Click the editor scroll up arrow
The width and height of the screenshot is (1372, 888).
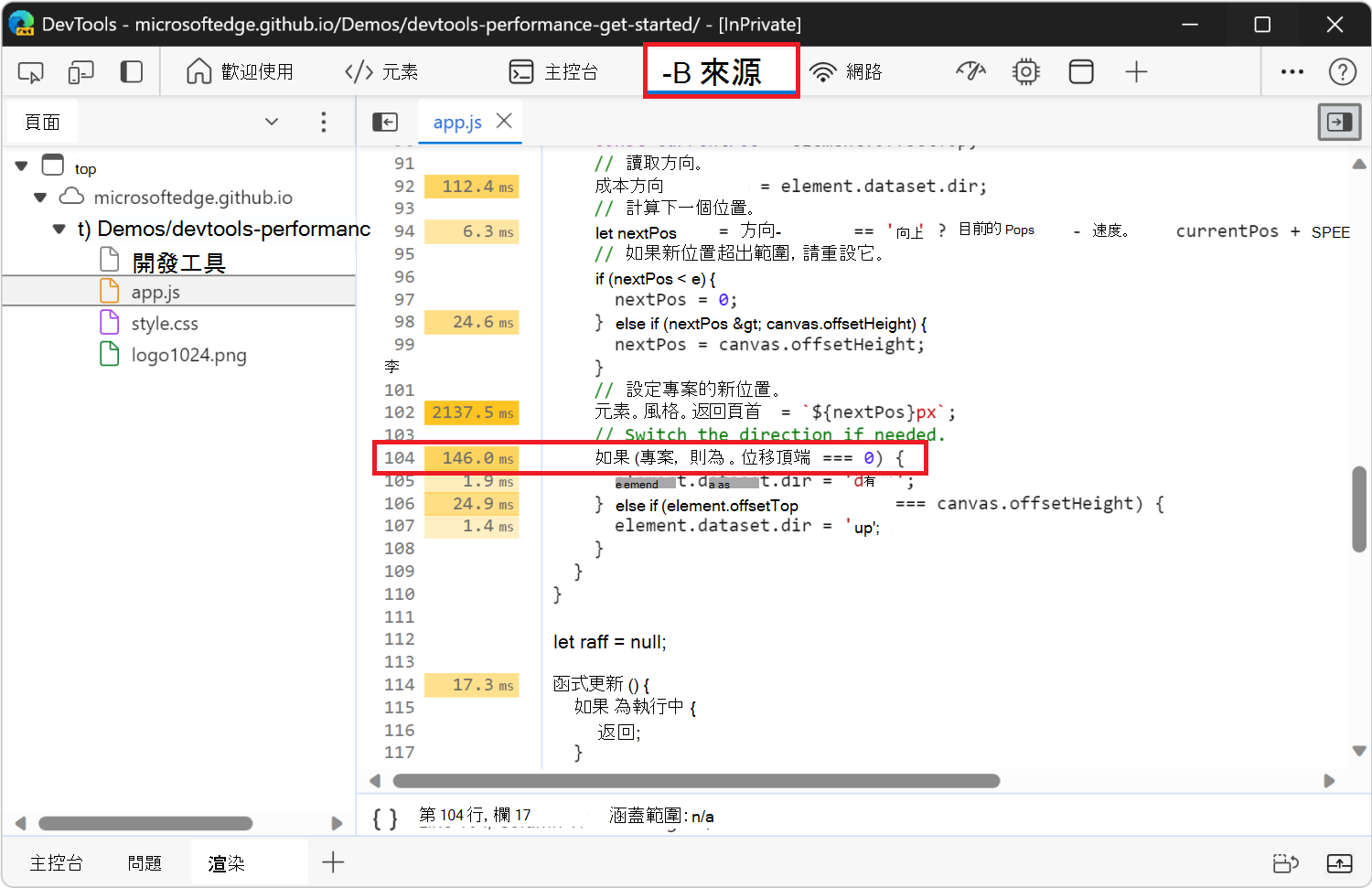(x=1359, y=165)
